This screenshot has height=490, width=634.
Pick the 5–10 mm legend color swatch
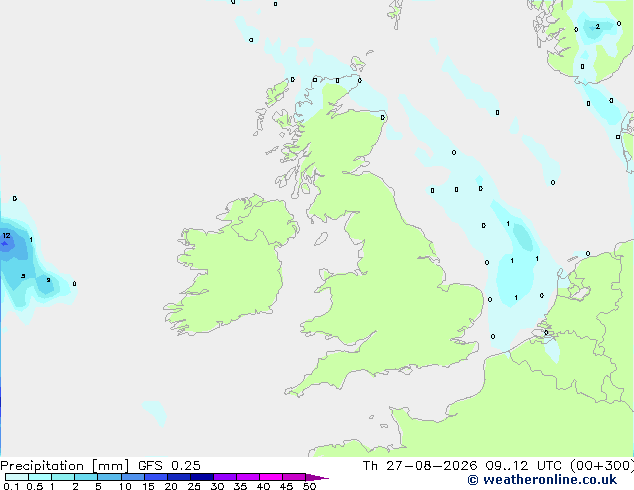pos(109,477)
